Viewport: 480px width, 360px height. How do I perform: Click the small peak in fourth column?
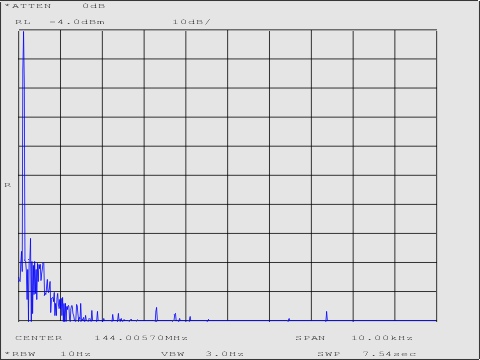coord(156,314)
